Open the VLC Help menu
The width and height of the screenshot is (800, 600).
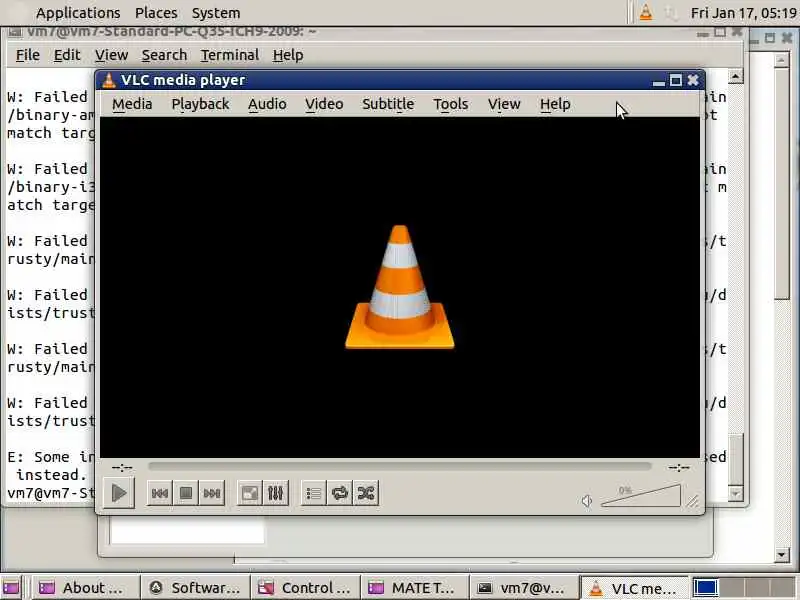click(x=555, y=104)
